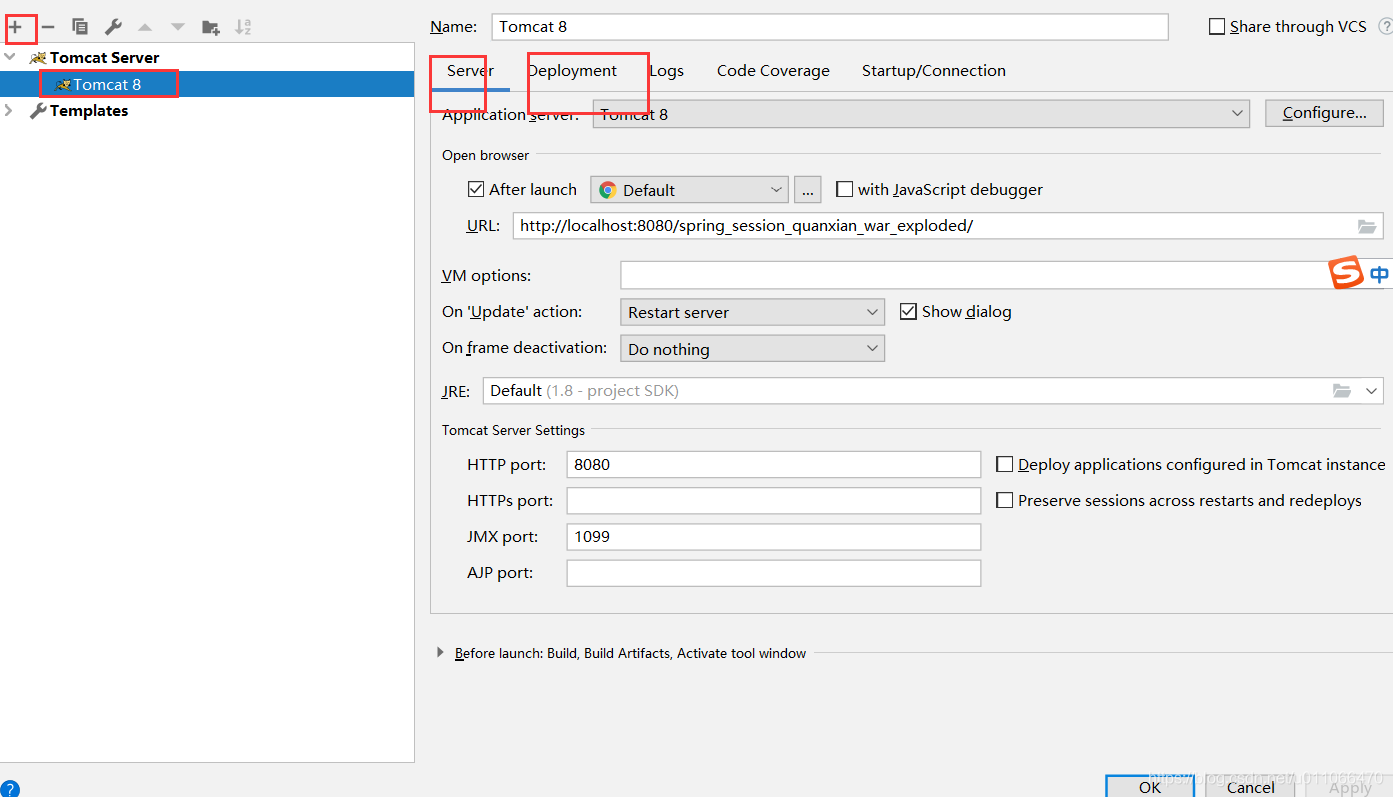Click the browser ellipsis button
Image resolution: width=1393 pixels, height=797 pixels.
(x=807, y=190)
